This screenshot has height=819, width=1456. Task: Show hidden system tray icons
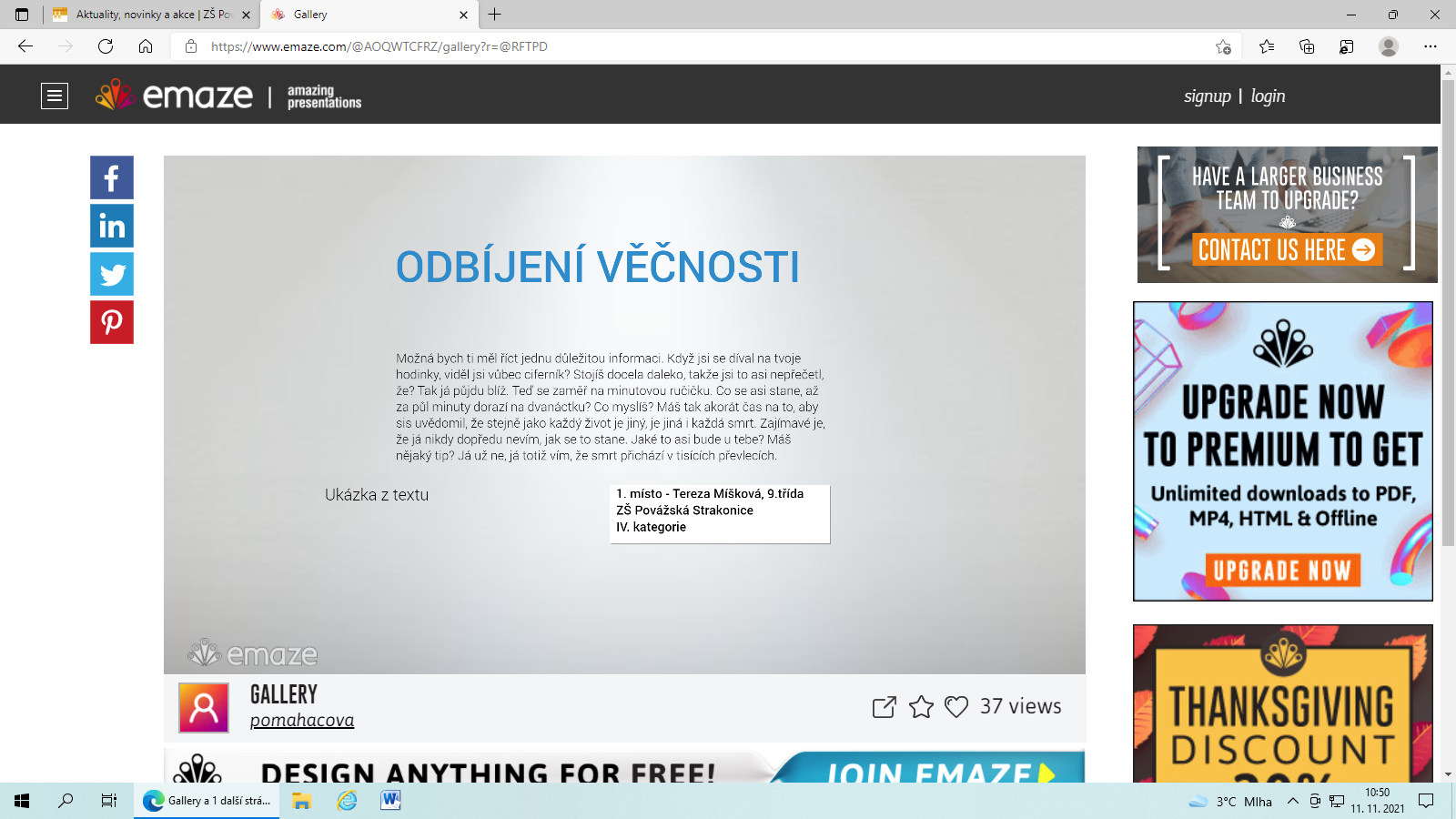[x=1292, y=801]
